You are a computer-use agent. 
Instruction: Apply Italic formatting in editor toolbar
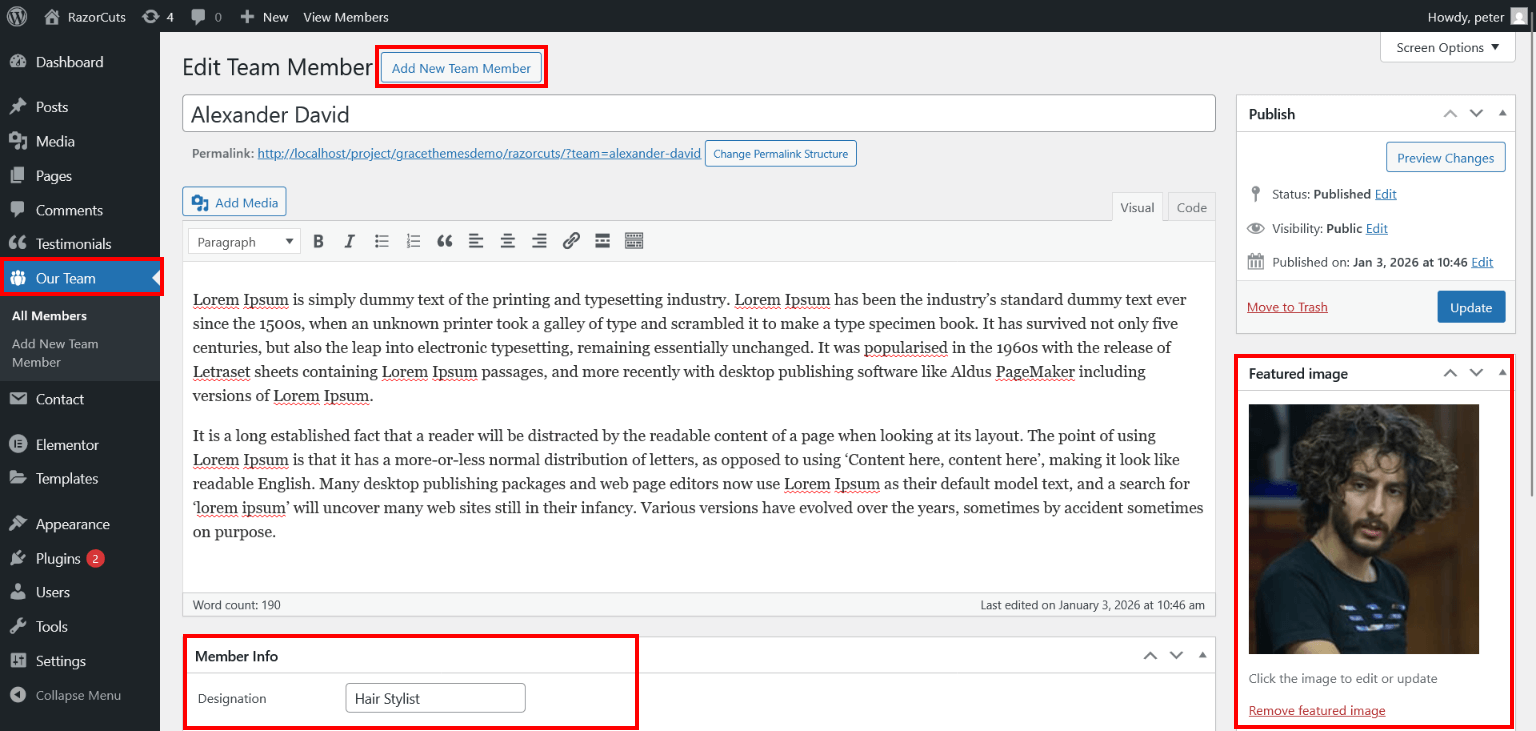point(349,241)
